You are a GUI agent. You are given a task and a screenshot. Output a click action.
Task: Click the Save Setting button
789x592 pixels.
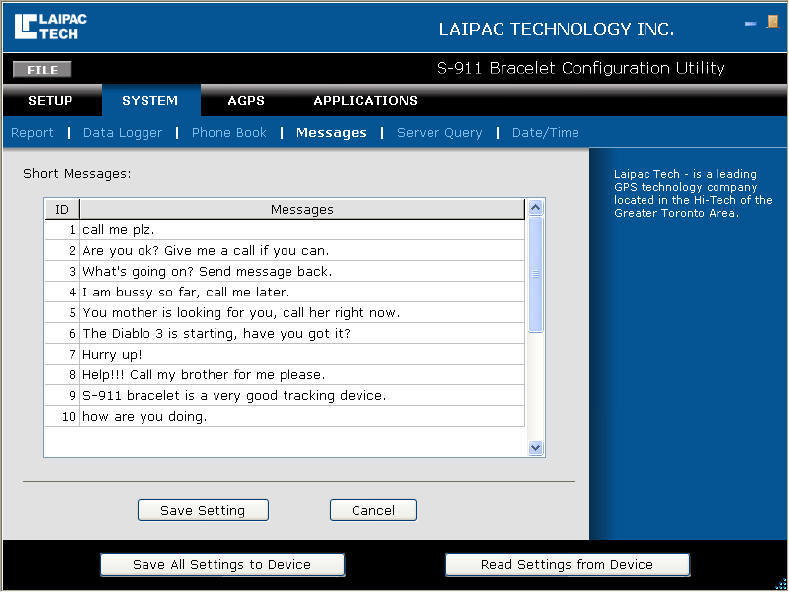(x=203, y=510)
